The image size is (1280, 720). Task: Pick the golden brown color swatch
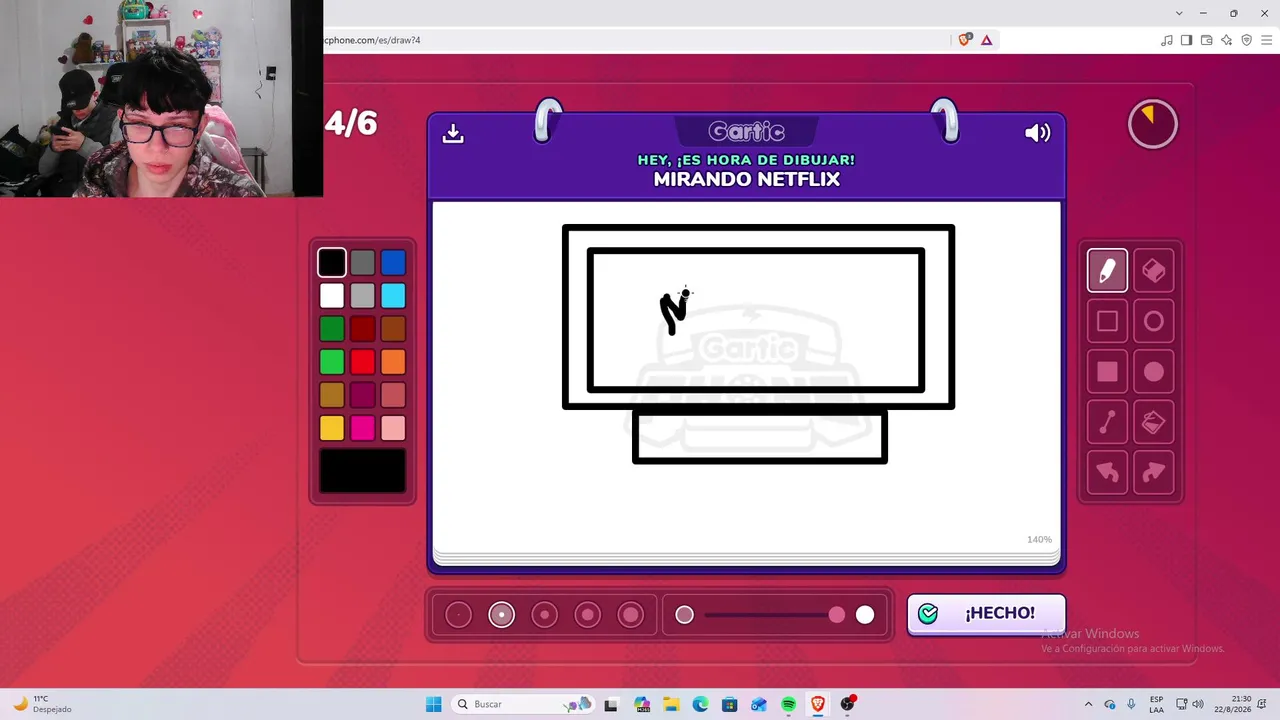[x=332, y=395]
